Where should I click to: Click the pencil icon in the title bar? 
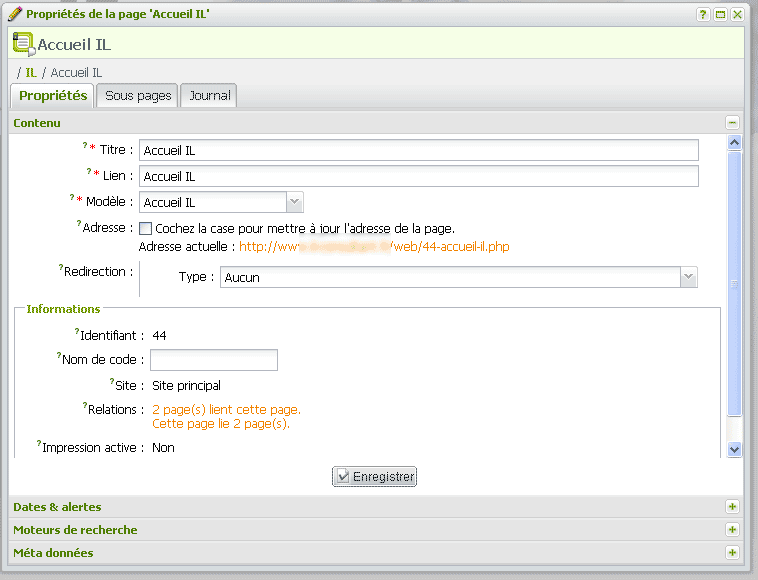click(15, 14)
